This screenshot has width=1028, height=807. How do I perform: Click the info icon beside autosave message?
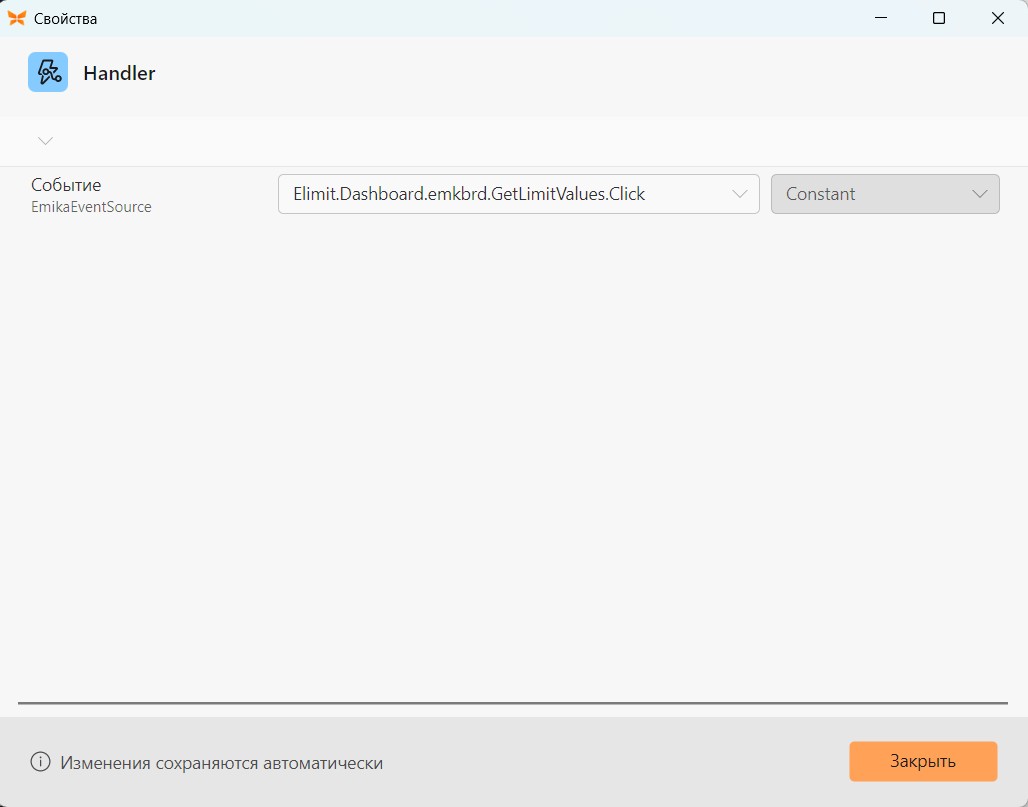pyautogui.click(x=40, y=762)
